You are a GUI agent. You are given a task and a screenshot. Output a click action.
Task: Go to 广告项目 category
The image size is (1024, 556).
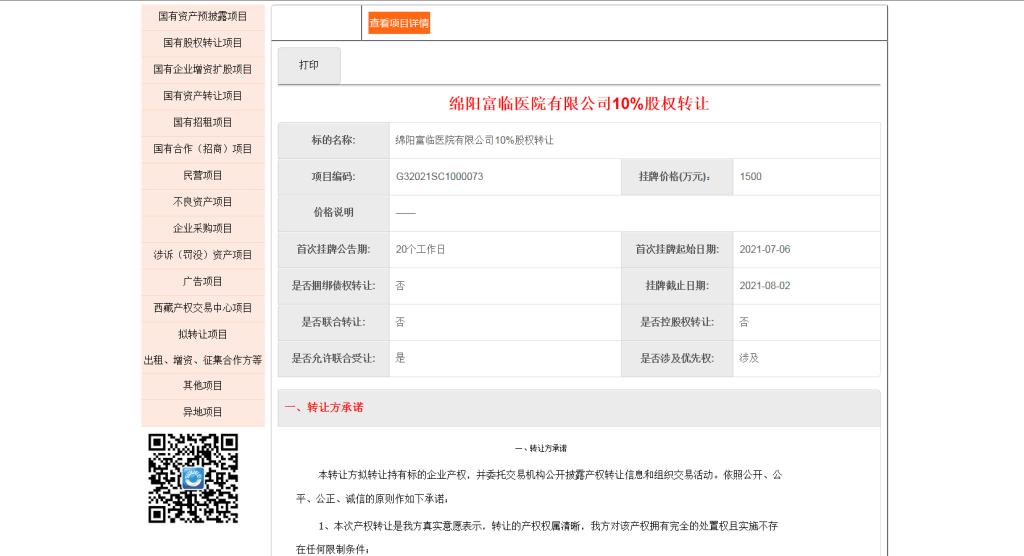click(x=203, y=281)
